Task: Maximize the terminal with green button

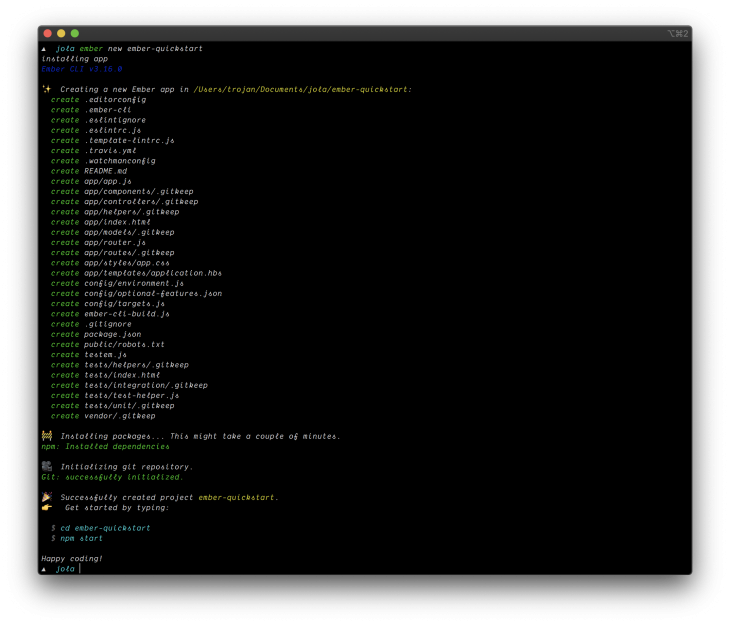Action: 74,34
